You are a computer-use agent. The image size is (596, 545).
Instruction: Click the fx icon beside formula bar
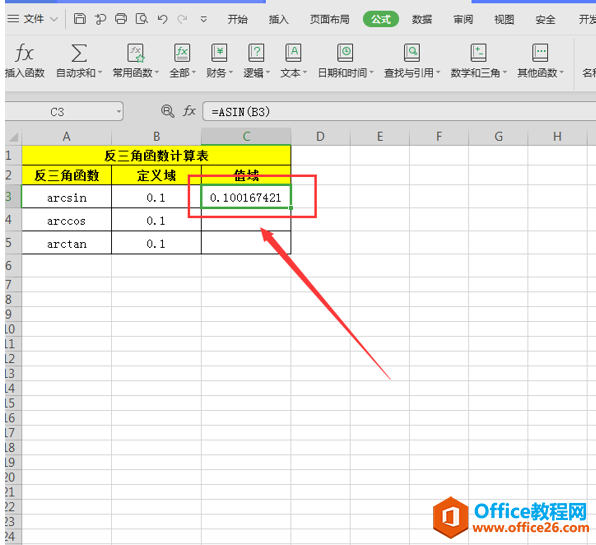click(x=189, y=111)
